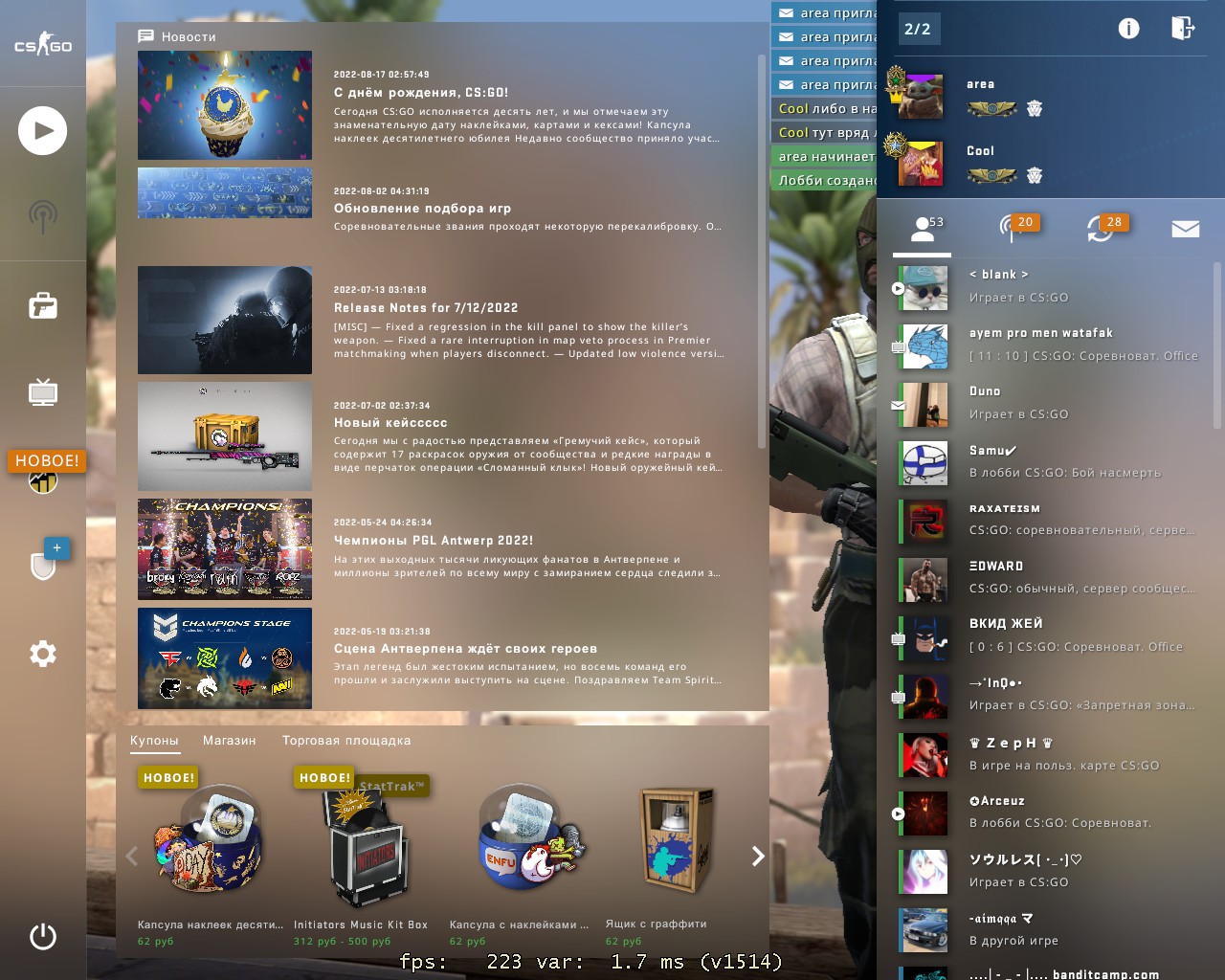Open the settings gear in the sidebar
The image size is (1225, 980).
(43, 654)
